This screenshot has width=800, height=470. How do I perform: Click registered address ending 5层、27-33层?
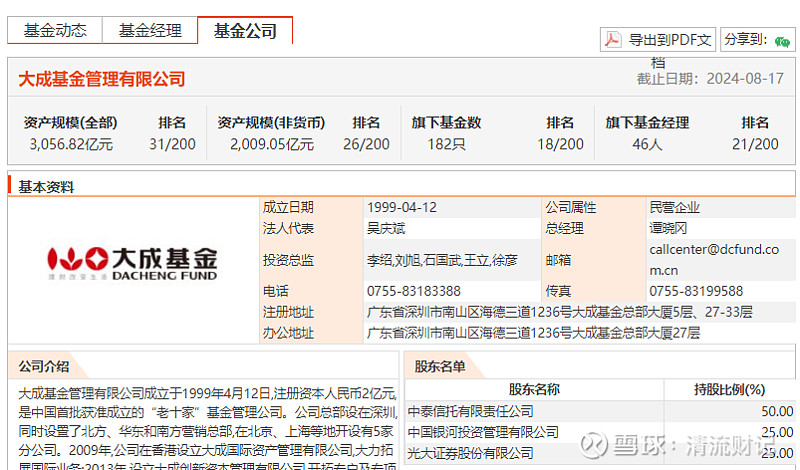[x=560, y=312]
